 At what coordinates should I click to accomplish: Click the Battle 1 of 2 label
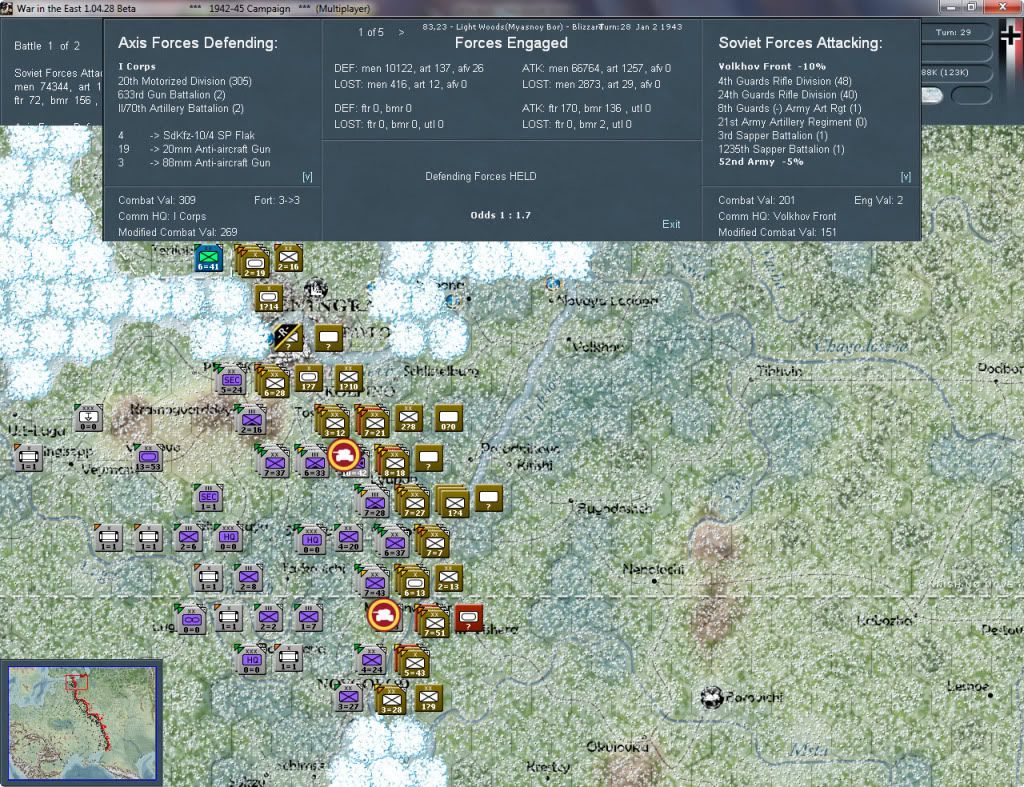click(47, 46)
